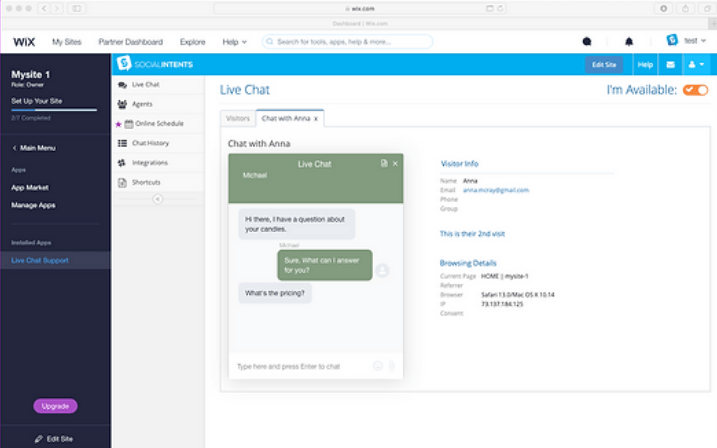Click the 'What's the pricing?' message
717x448 pixels.
pyautogui.click(x=275, y=293)
